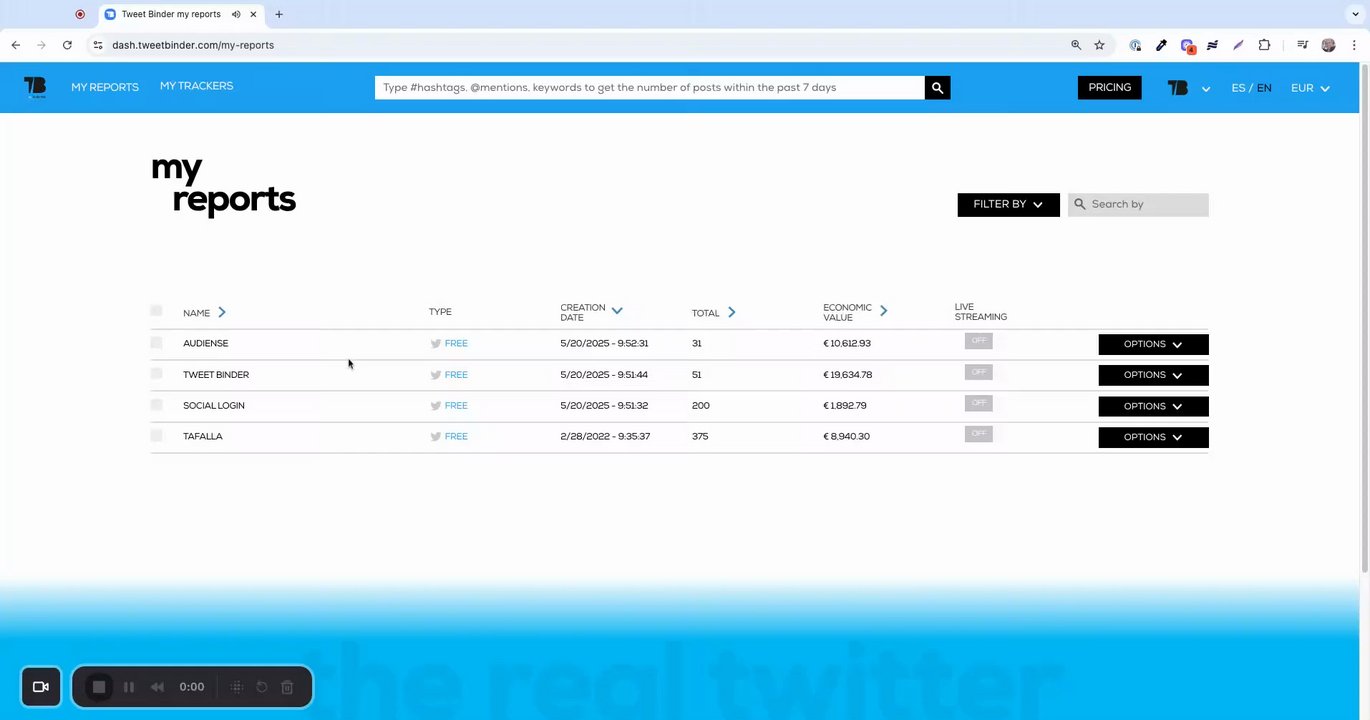Select the TAFALLA report checkbox
This screenshot has width=1370, height=720.
(x=156, y=435)
